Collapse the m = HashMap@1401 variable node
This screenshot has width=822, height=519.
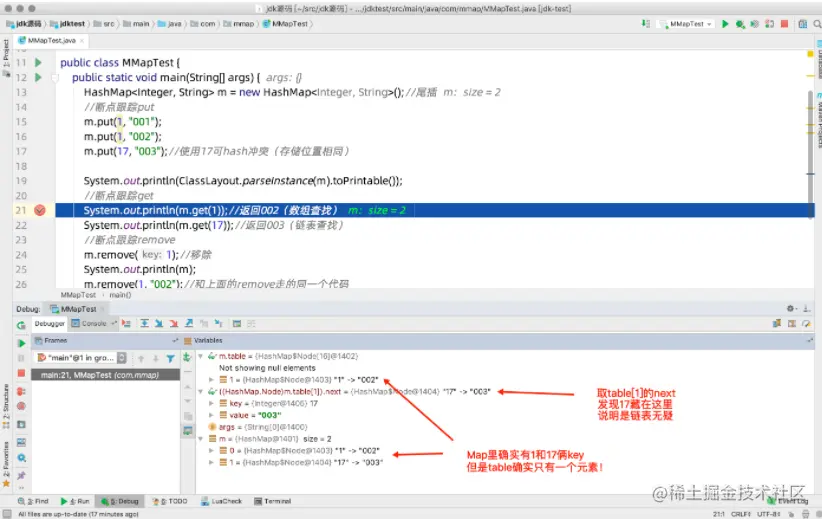tap(200, 439)
